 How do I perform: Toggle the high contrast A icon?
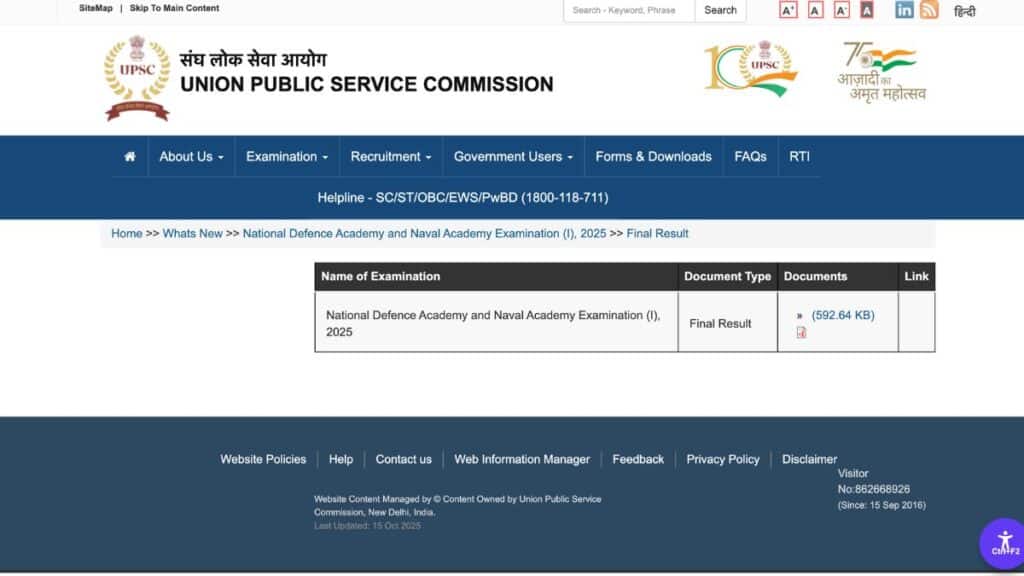click(x=866, y=10)
